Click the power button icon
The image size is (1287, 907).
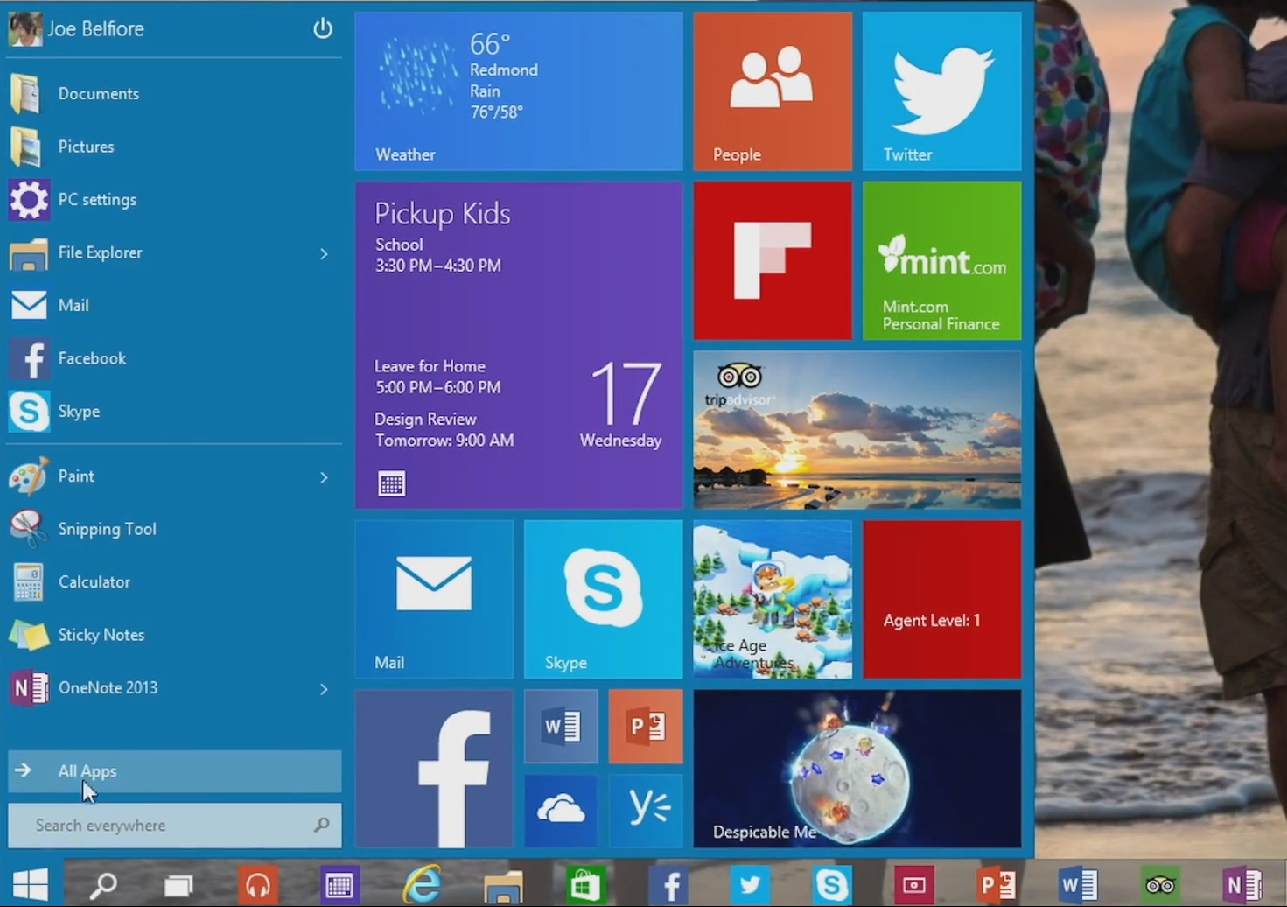tap(322, 29)
